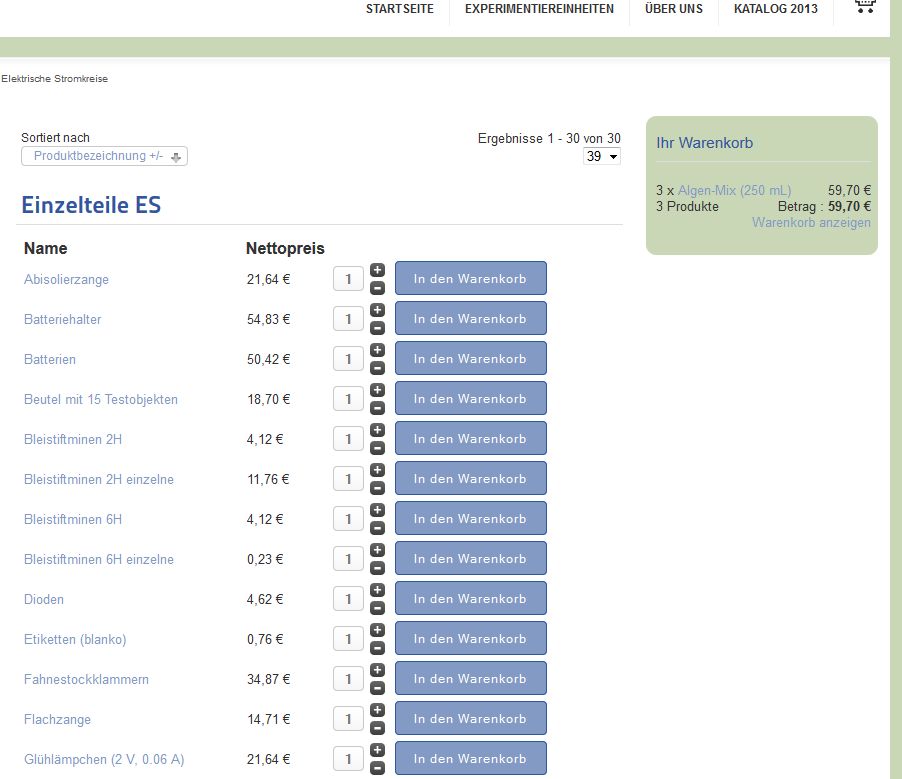The height and width of the screenshot is (779, 902).
Task: Open Experimentiereinheiten menu item
Action: click(x=539, y=9)
